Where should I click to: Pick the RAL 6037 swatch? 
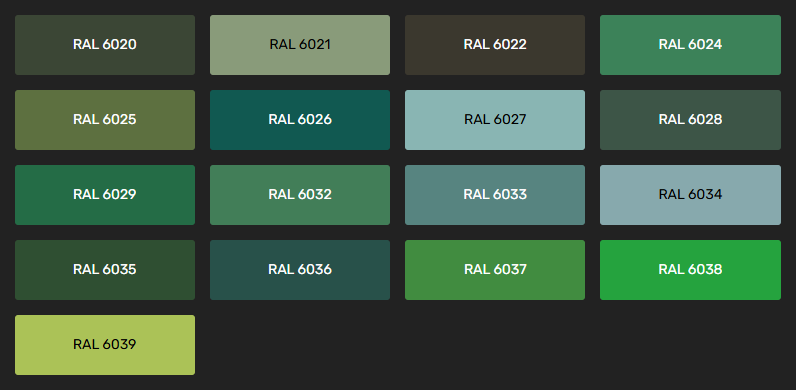(x=494, y=270)
